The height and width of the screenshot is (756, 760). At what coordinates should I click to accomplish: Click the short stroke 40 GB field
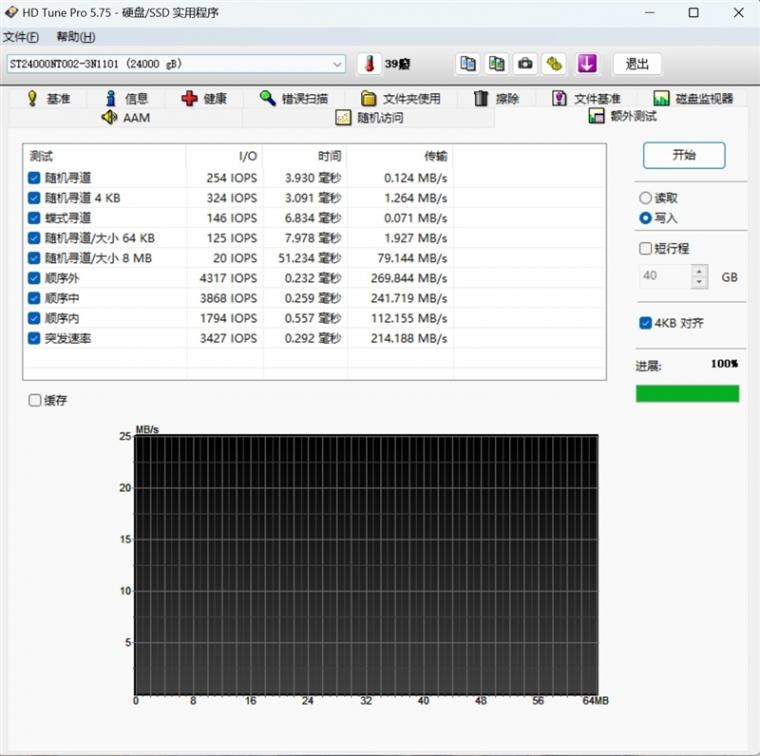click(666, 277)
